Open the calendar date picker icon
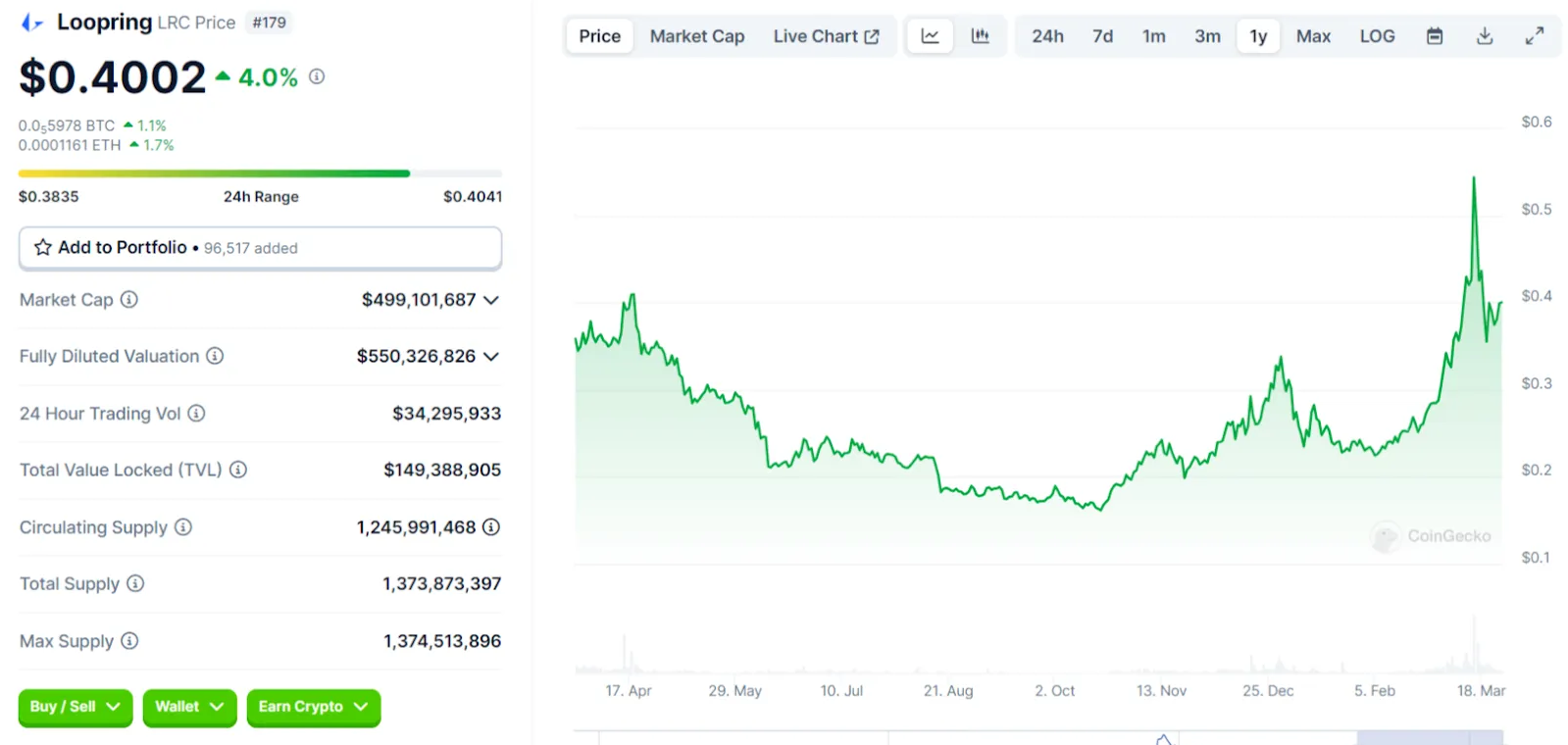1568x745 pixels. pyautogui.click(x=1435, y=35)
